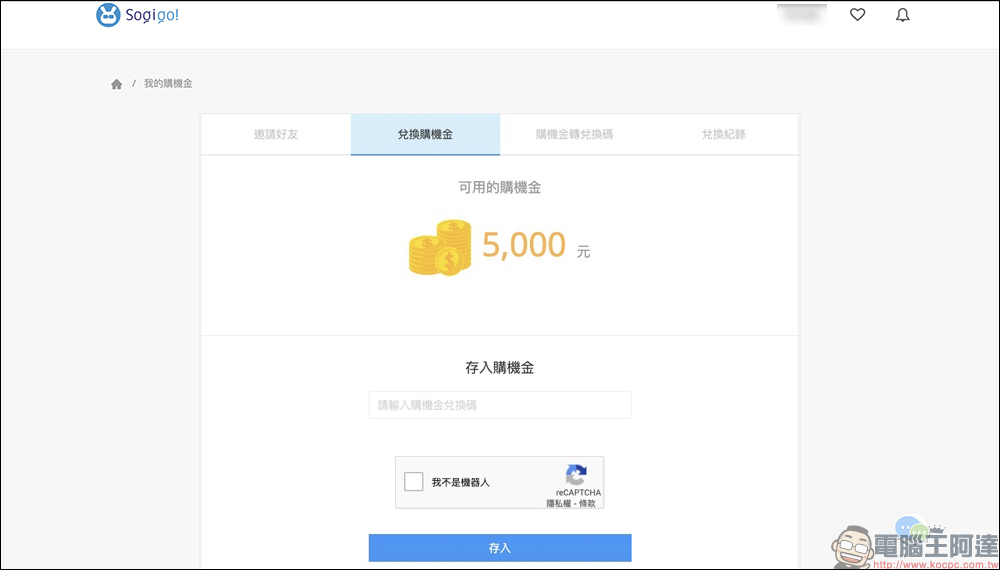Open reCAPTCHA 條款 link

[x=587, y=503]
